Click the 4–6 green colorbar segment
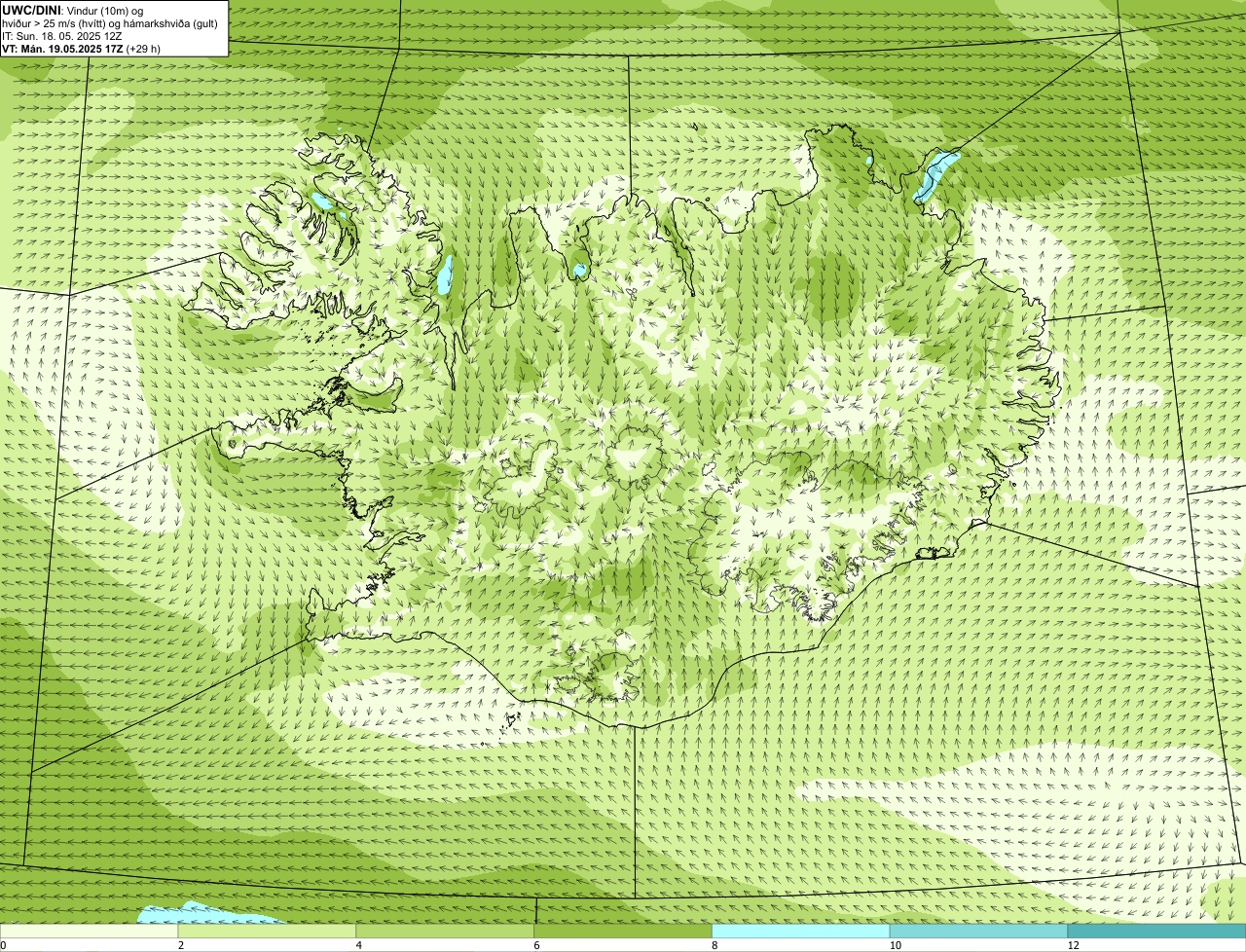The height and width of the screenshot is (952, 1246). point(446,931)
